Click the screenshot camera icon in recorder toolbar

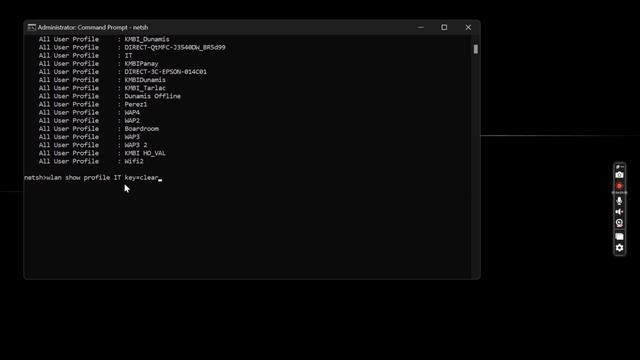click(619, 175)
